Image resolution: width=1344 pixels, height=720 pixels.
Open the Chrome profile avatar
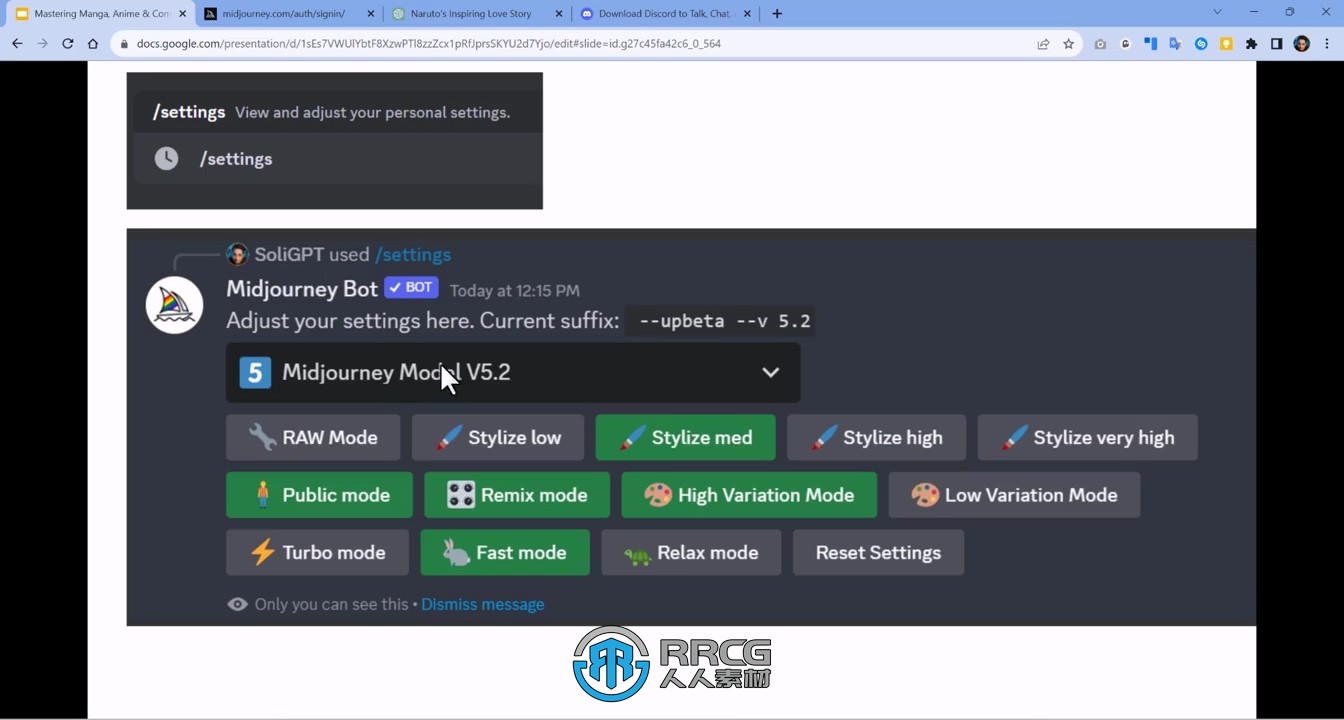pos(1301,44)
